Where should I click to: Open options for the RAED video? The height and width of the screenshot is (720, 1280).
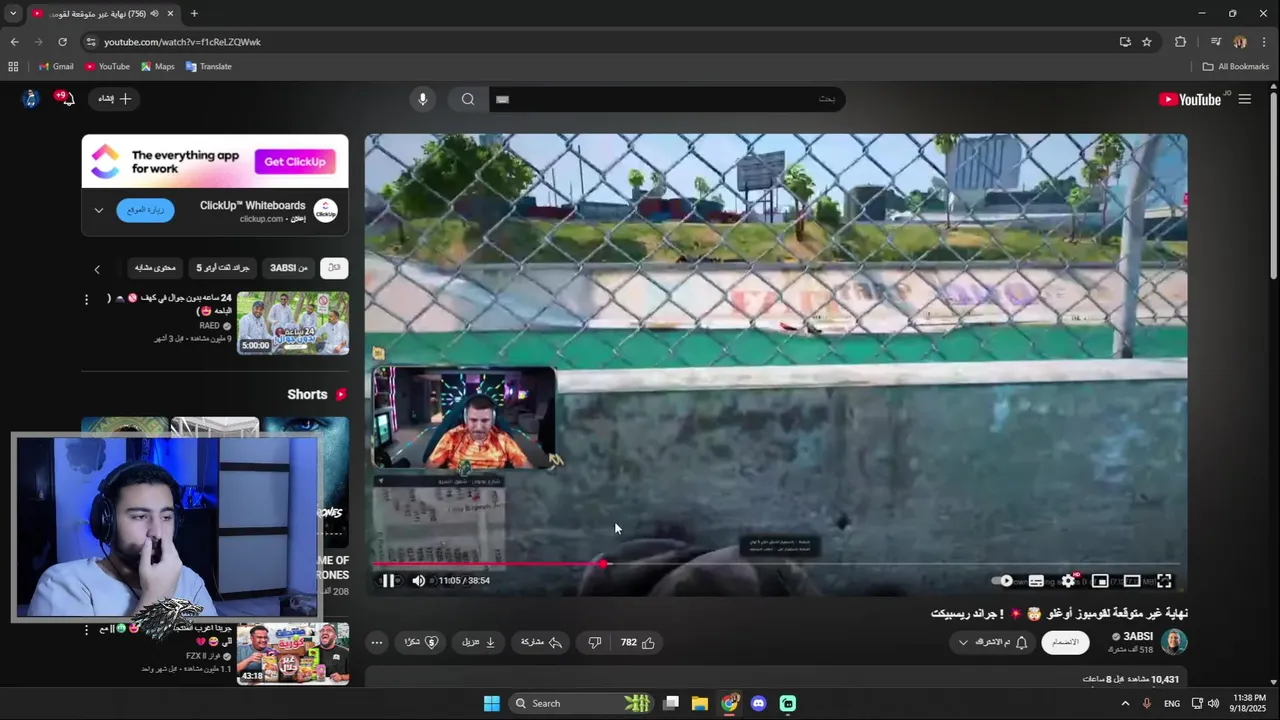(86, 299)
